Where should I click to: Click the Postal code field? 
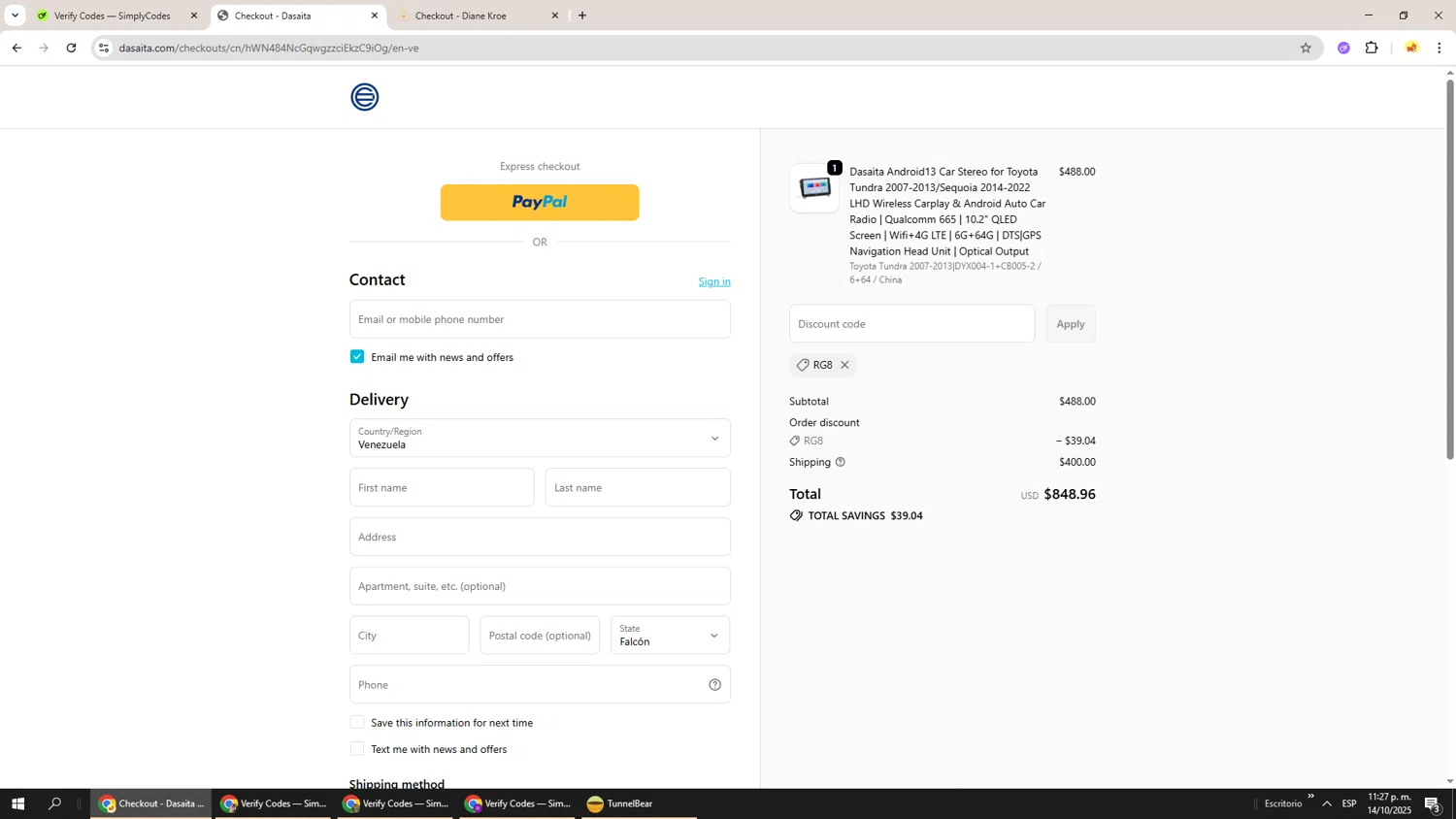[x=540, y=636]
